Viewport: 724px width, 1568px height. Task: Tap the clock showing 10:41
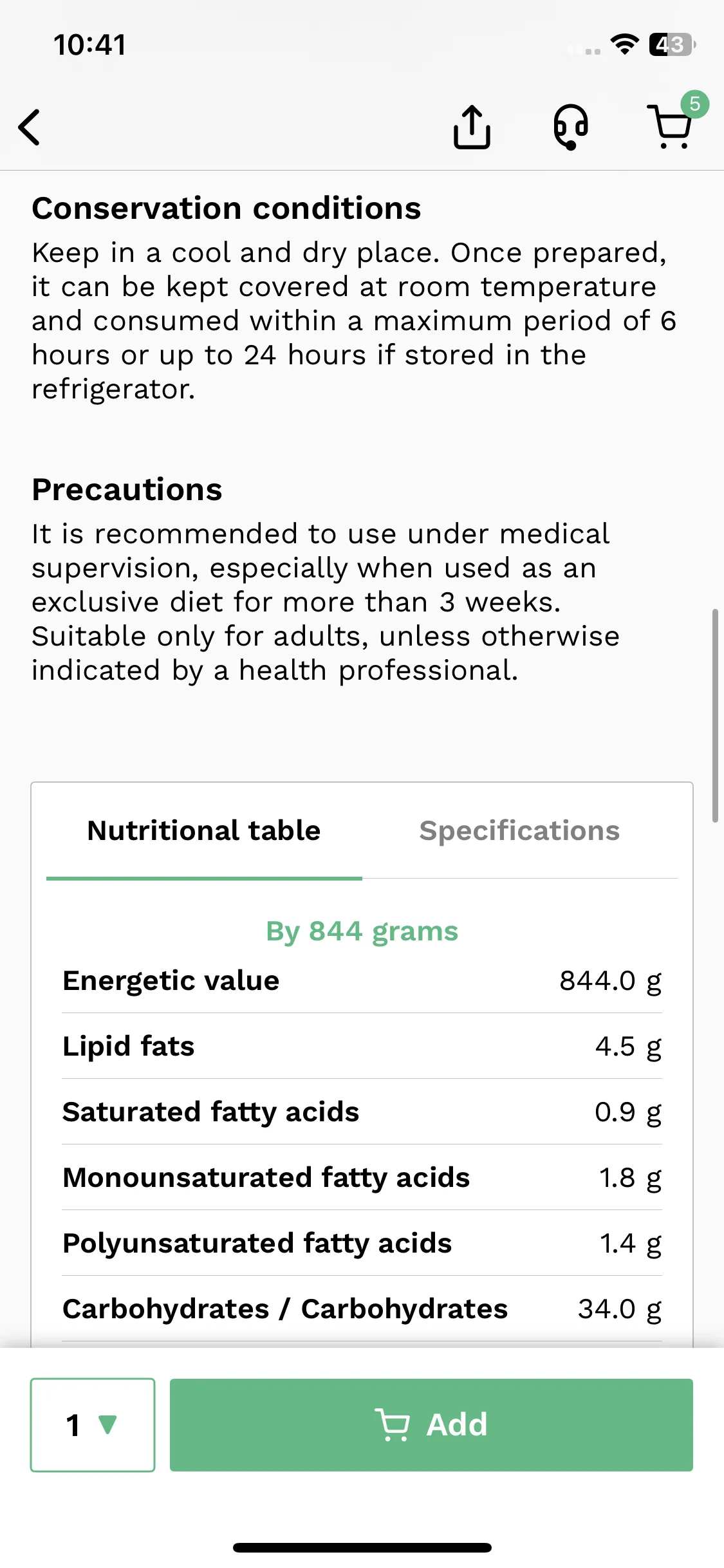(90, 45)
